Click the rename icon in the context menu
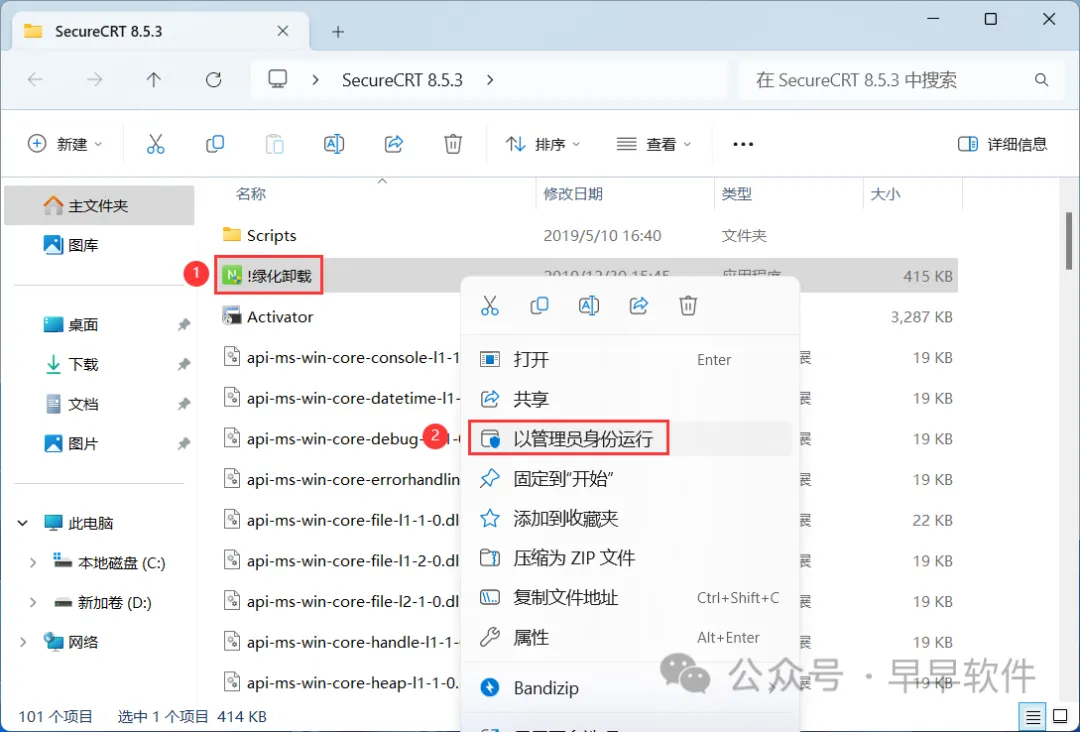 [589, 305]
